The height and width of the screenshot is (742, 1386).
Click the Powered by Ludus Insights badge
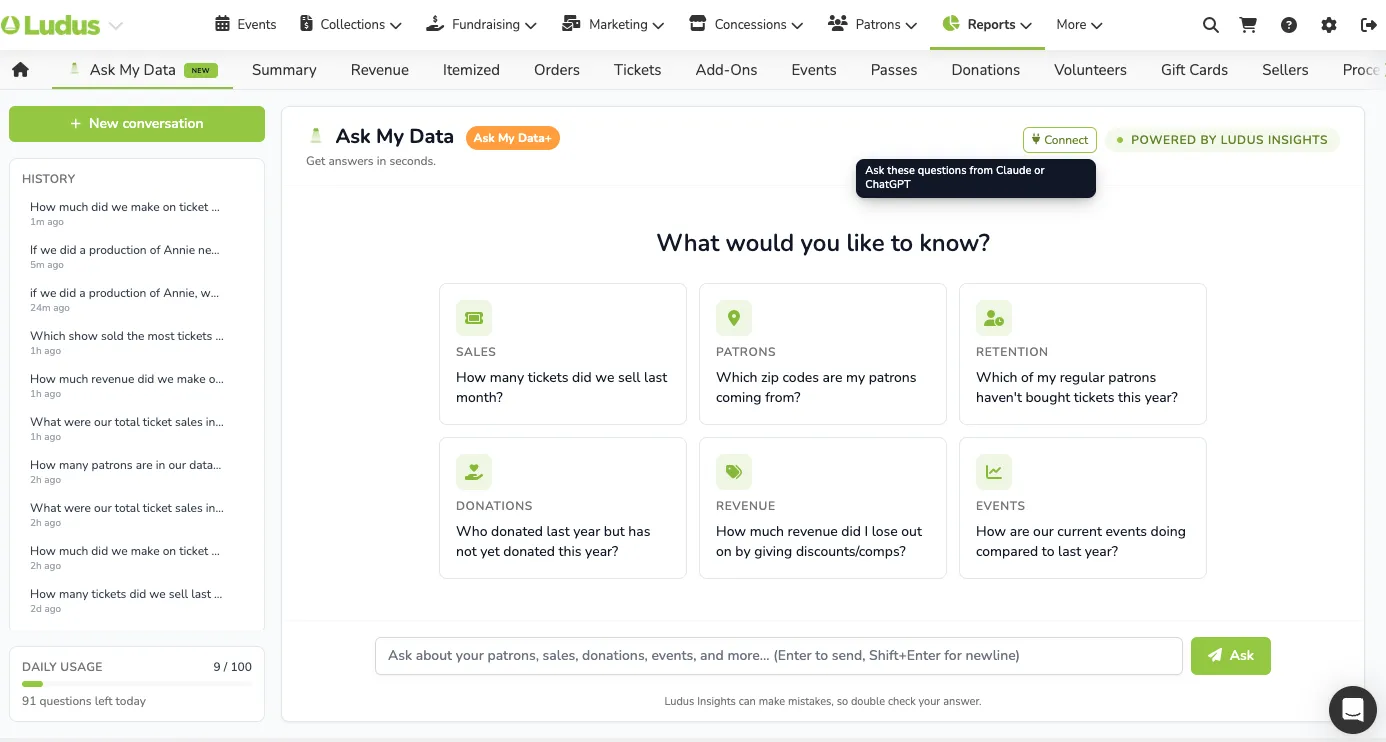point(1222,140)
